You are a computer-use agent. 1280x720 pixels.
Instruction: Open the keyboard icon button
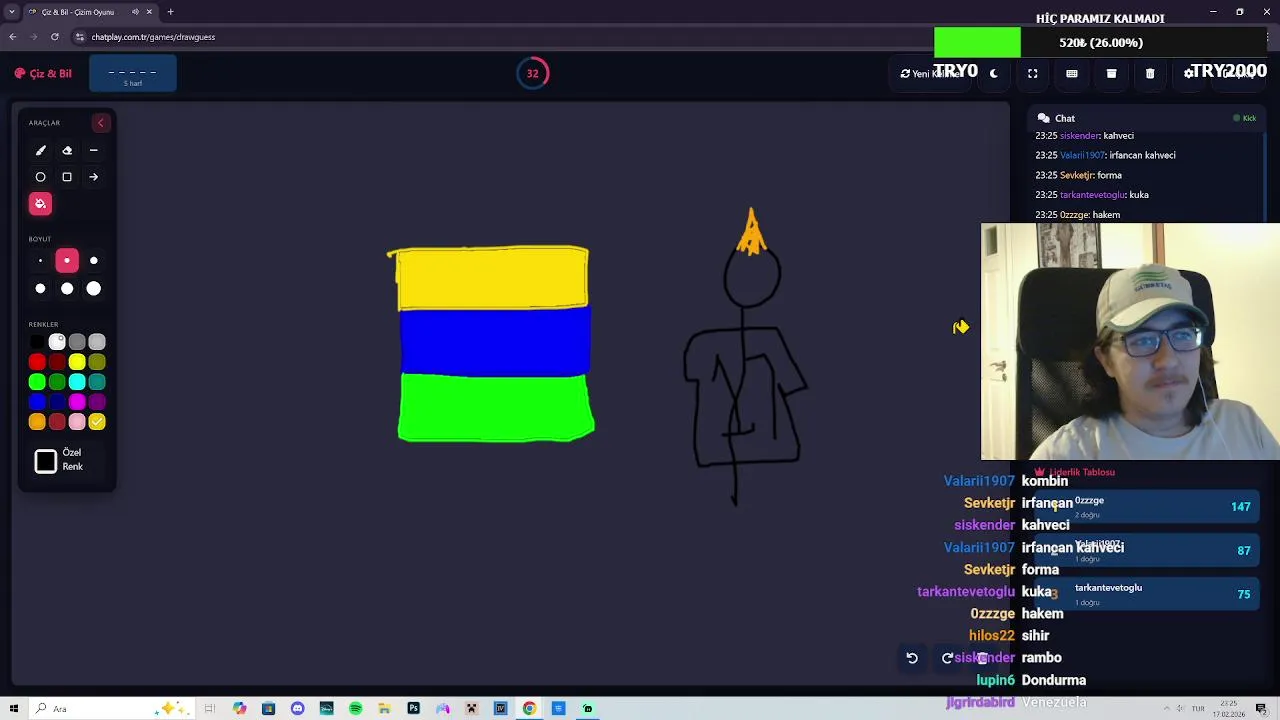(1071, 73)
